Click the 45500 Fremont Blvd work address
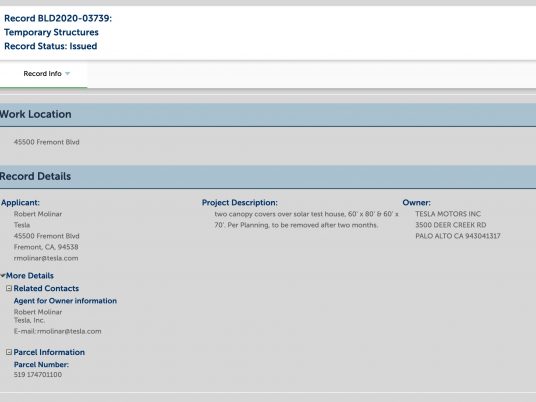The image size is (536, 402). point(46,142)
